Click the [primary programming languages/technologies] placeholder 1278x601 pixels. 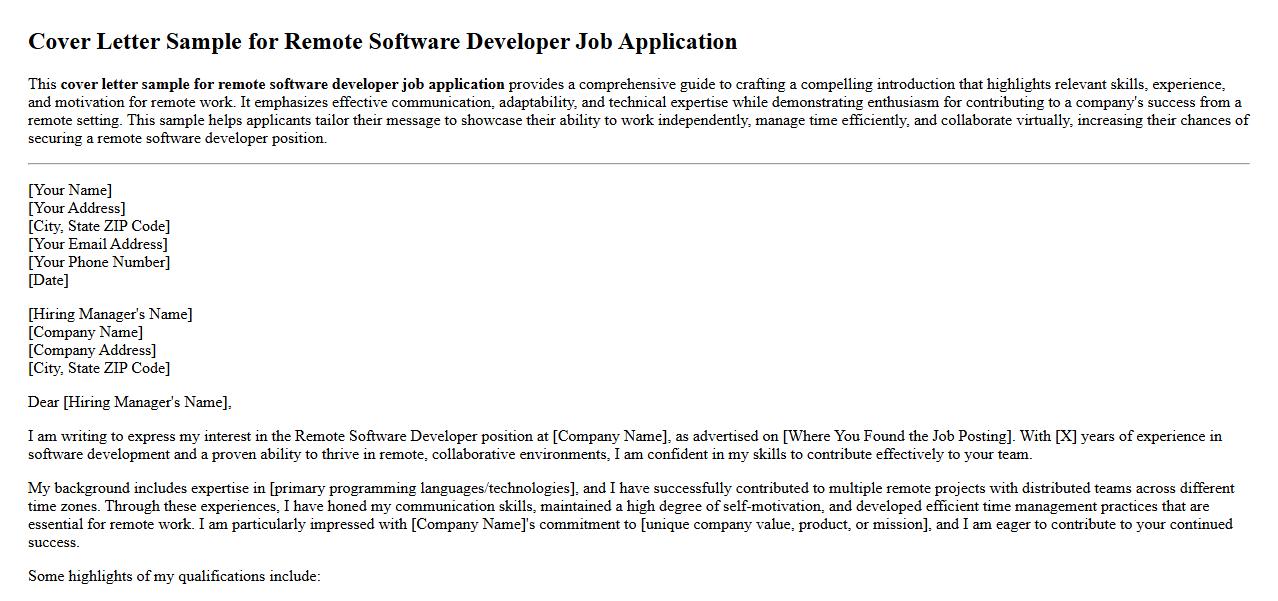[423, 488]
